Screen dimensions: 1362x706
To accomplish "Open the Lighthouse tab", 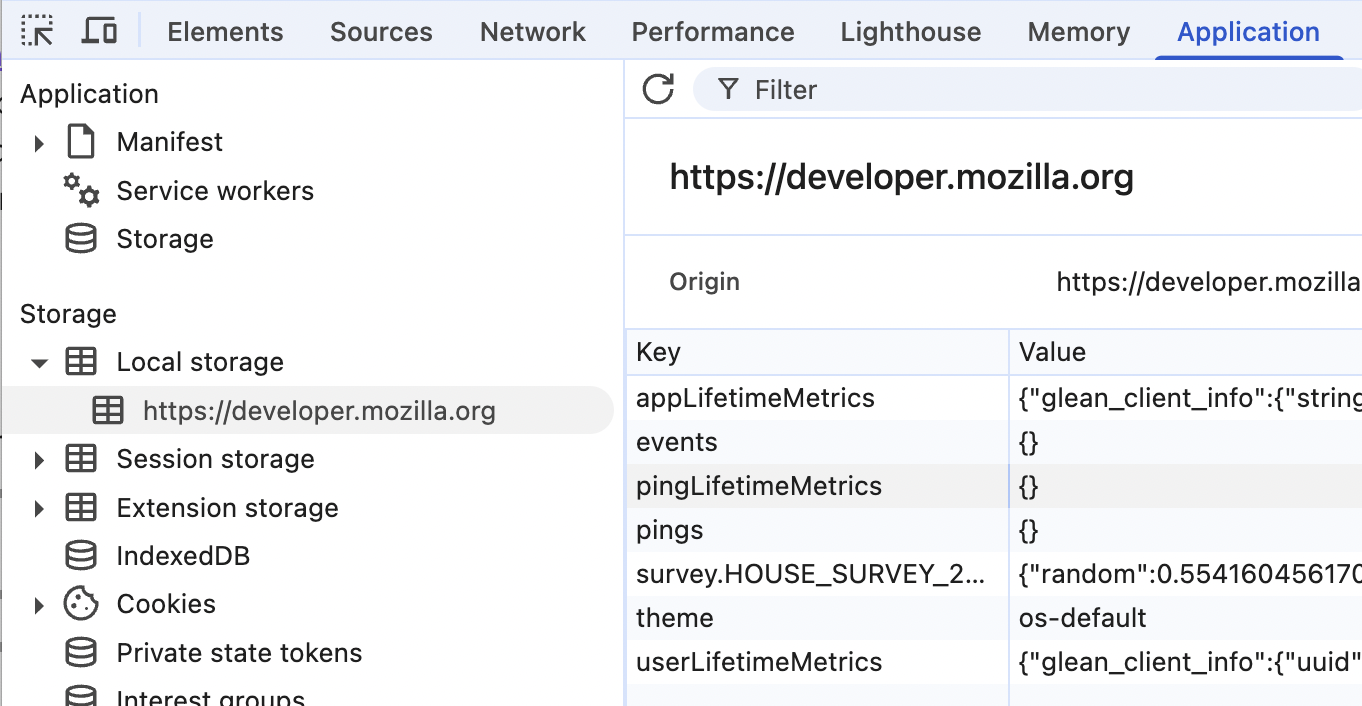I will click(x=910, y=32).
